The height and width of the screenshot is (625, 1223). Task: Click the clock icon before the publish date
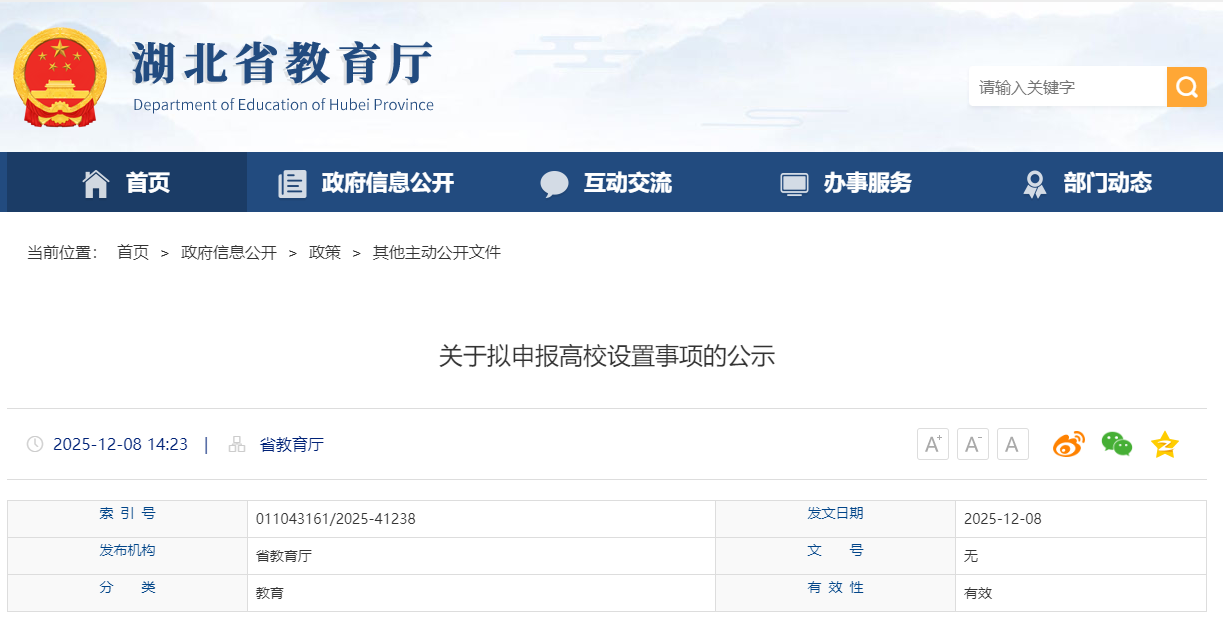pos(33,444)
